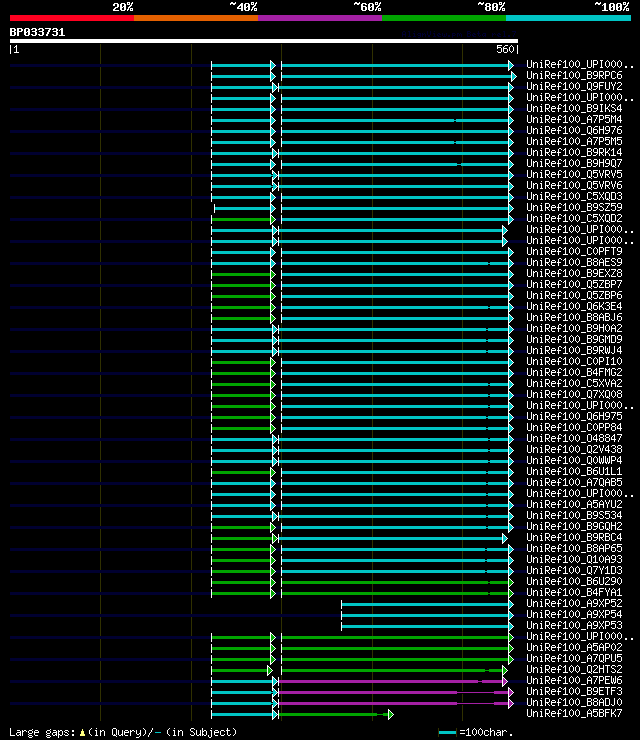Click hit label UniRef100_Q5ZBP7
Viewport: 640px width, 740px height.
(x=574, y=285)
